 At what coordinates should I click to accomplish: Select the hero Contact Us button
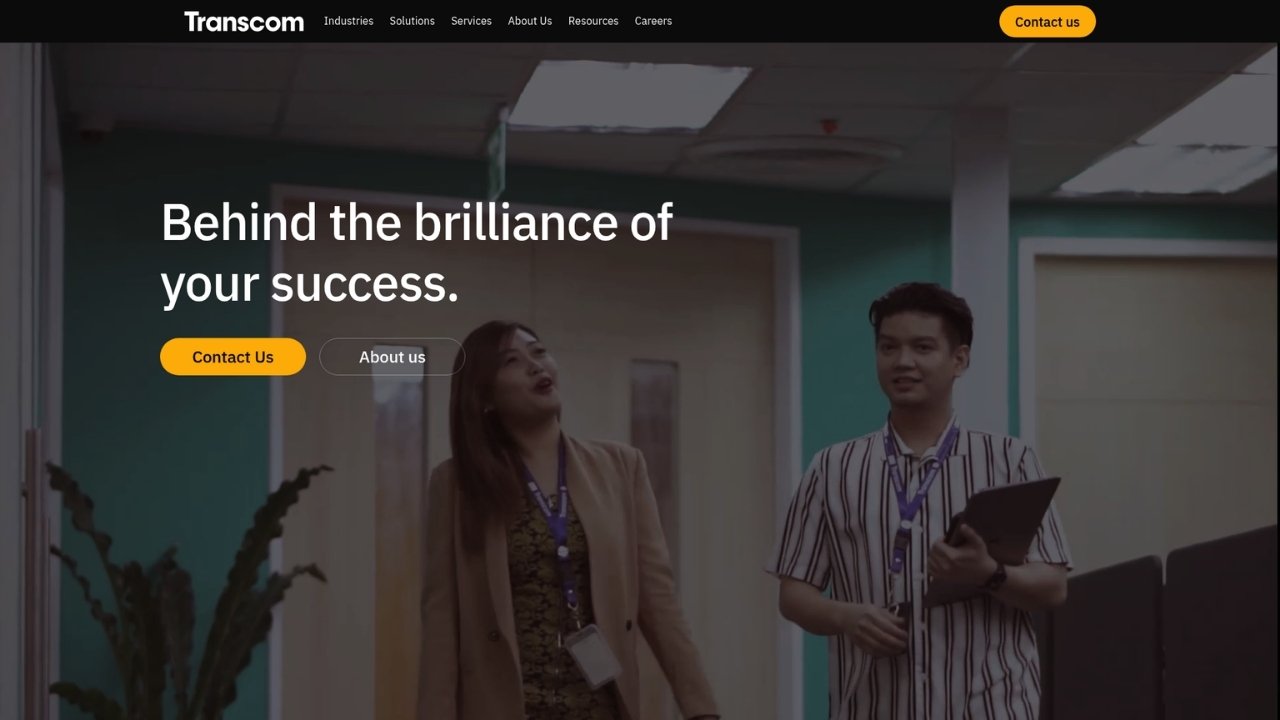(x=233, y=357)
